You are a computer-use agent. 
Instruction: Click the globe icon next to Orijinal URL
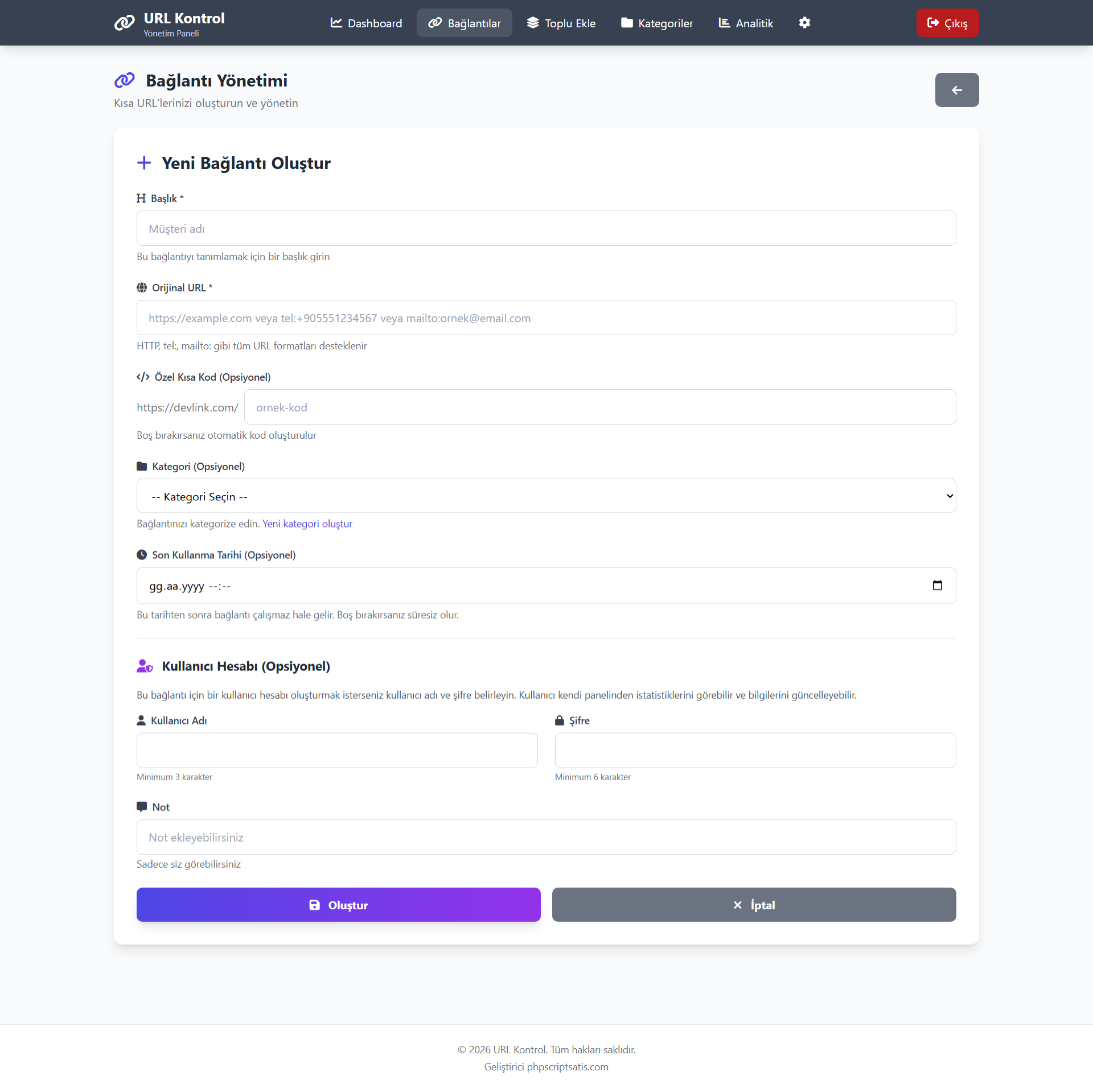tap(142, 288)
